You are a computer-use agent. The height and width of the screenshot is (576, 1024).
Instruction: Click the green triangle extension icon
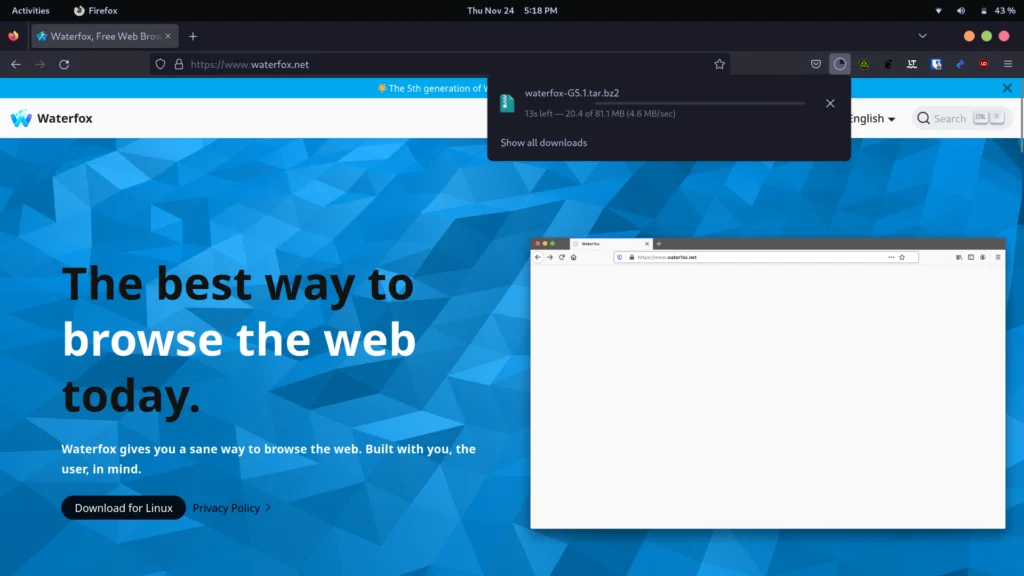coord(864,63)
